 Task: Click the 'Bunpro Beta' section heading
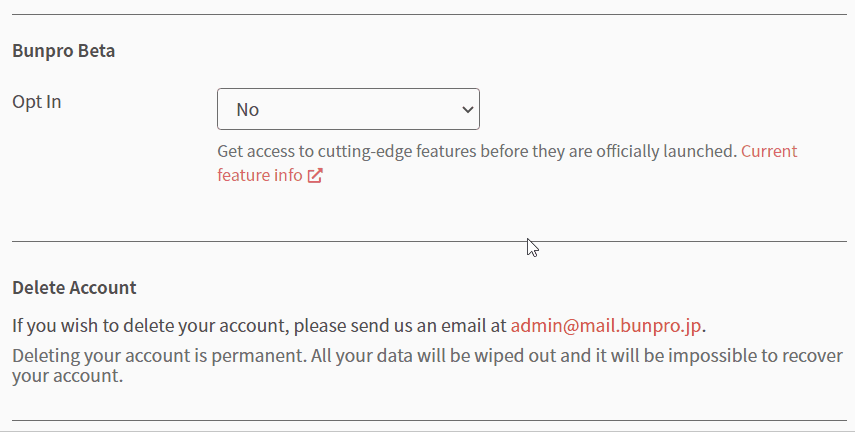(x=64, y=51)
